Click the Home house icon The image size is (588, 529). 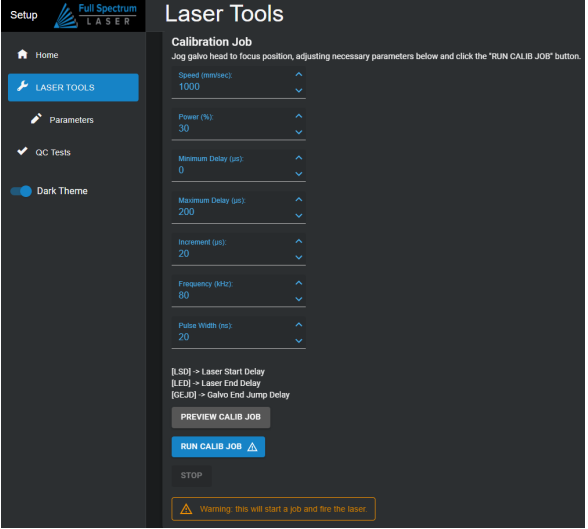pyautogui.click(x=22, y=54)
